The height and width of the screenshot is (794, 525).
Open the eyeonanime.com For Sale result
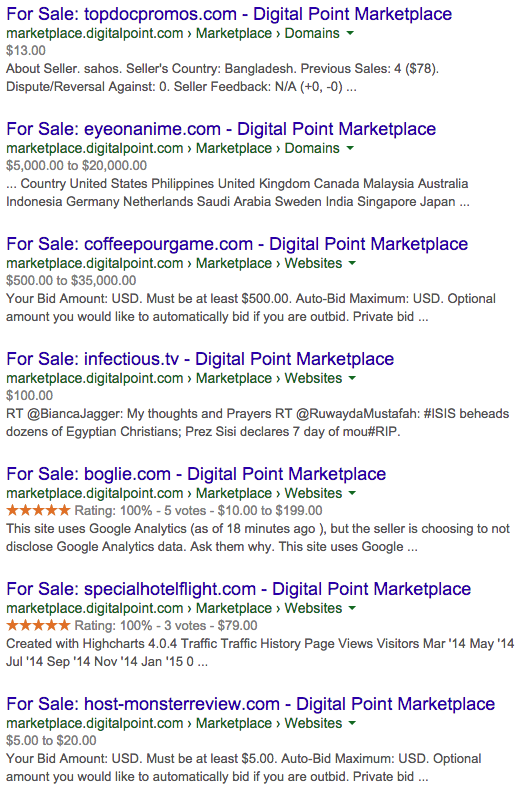[x=221, y=129]
